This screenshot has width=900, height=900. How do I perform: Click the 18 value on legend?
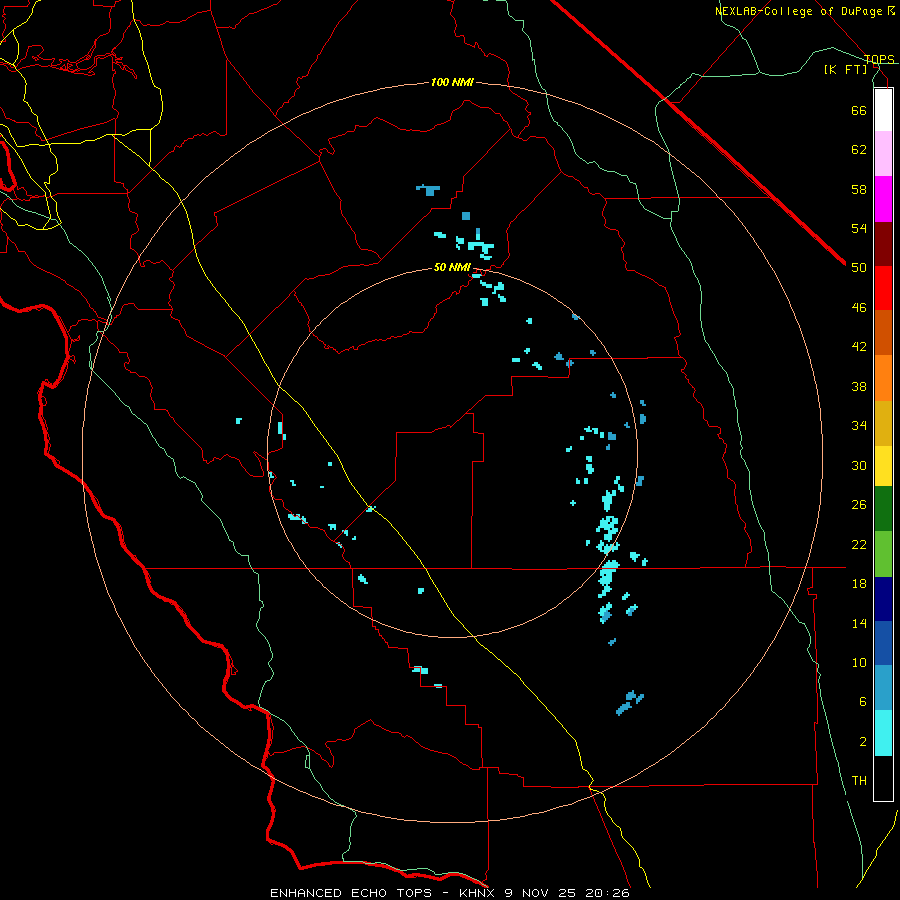[x=859, y=583]
